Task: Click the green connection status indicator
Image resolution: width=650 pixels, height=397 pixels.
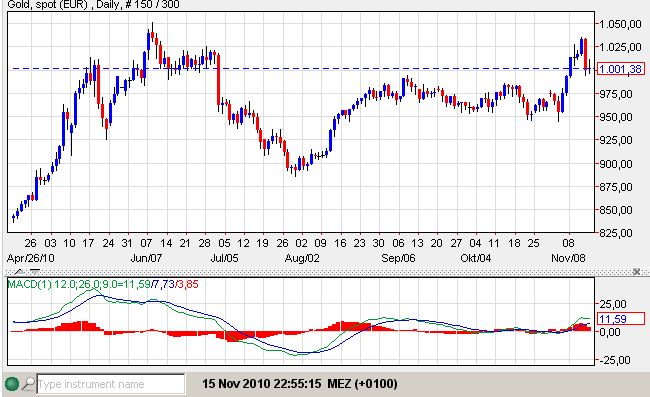Action: pos(12,384)
